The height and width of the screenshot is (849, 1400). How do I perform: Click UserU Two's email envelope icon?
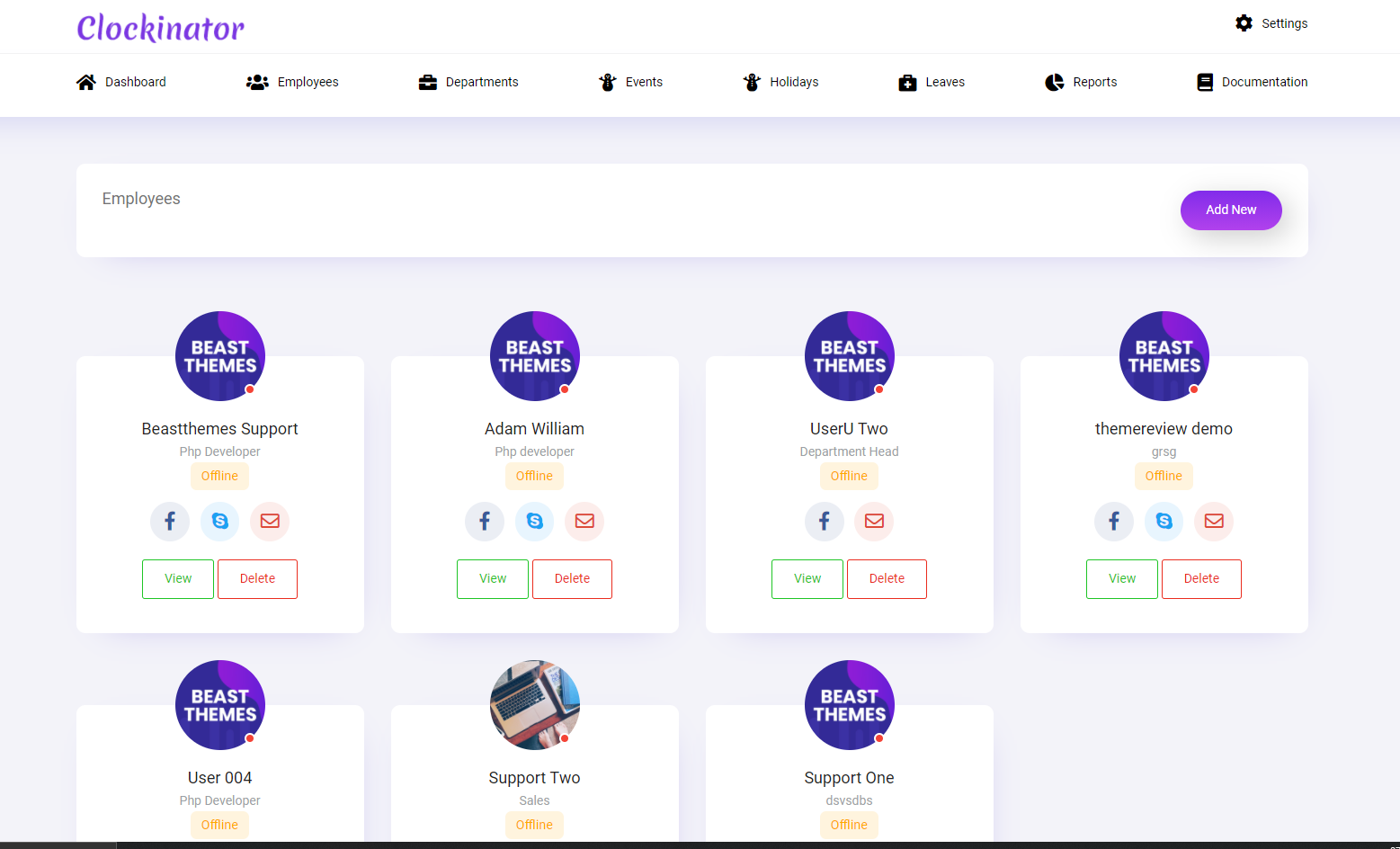point(874,521)
